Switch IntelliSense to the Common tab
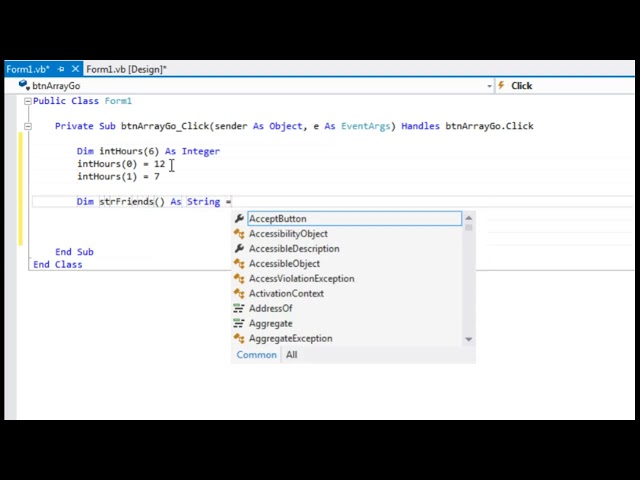This screenshot has width=640, height=480. [256, 355]
